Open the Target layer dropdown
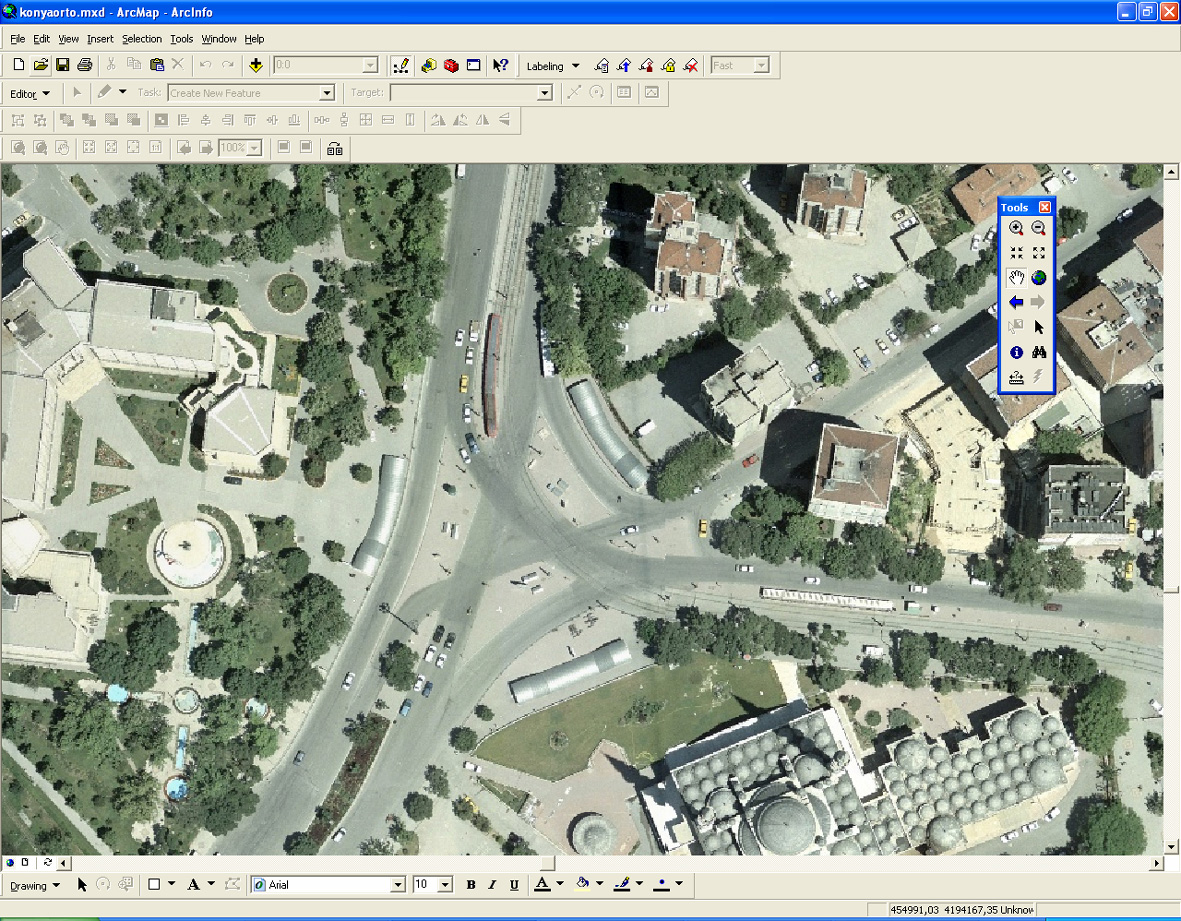The image size is (1181, 921). 545,93
